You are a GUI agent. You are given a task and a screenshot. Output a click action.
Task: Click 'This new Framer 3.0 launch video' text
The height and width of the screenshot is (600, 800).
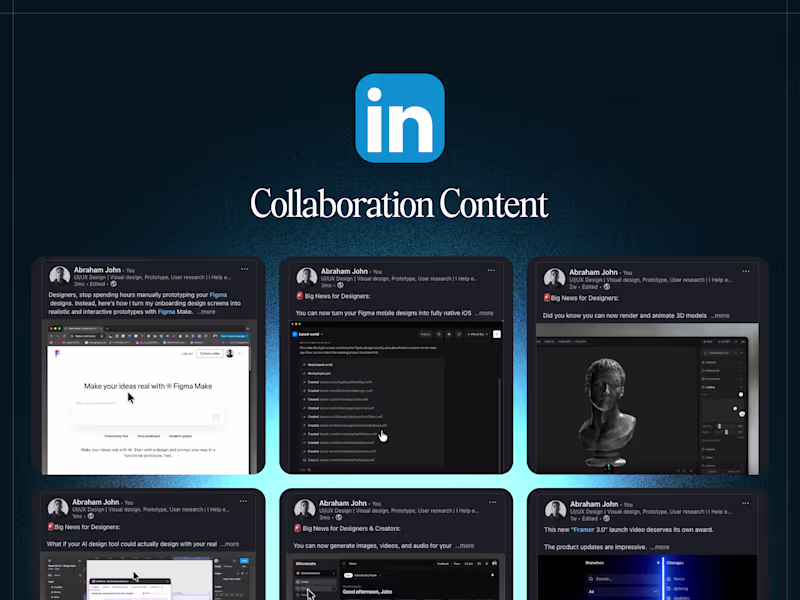coord(629,530)
